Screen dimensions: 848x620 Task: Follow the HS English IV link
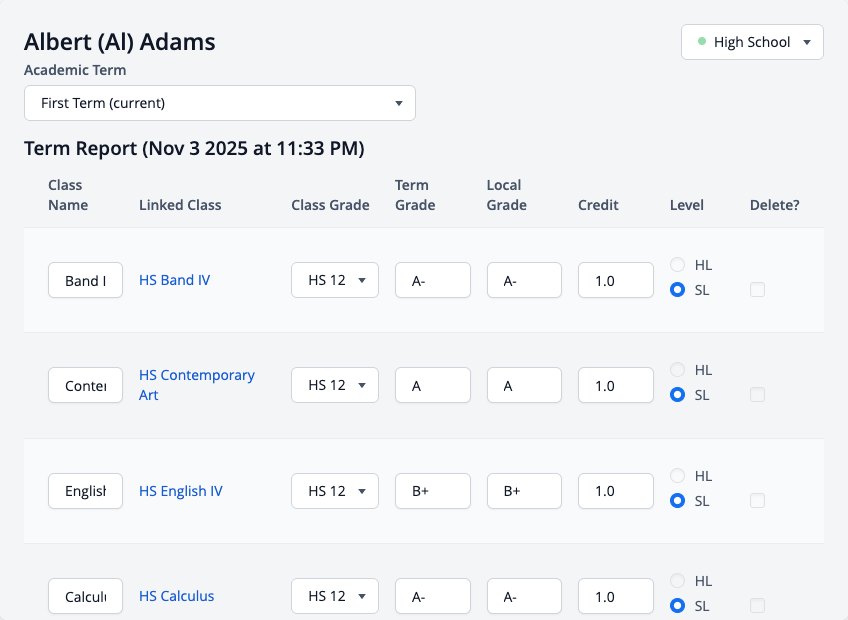[181, 491]
